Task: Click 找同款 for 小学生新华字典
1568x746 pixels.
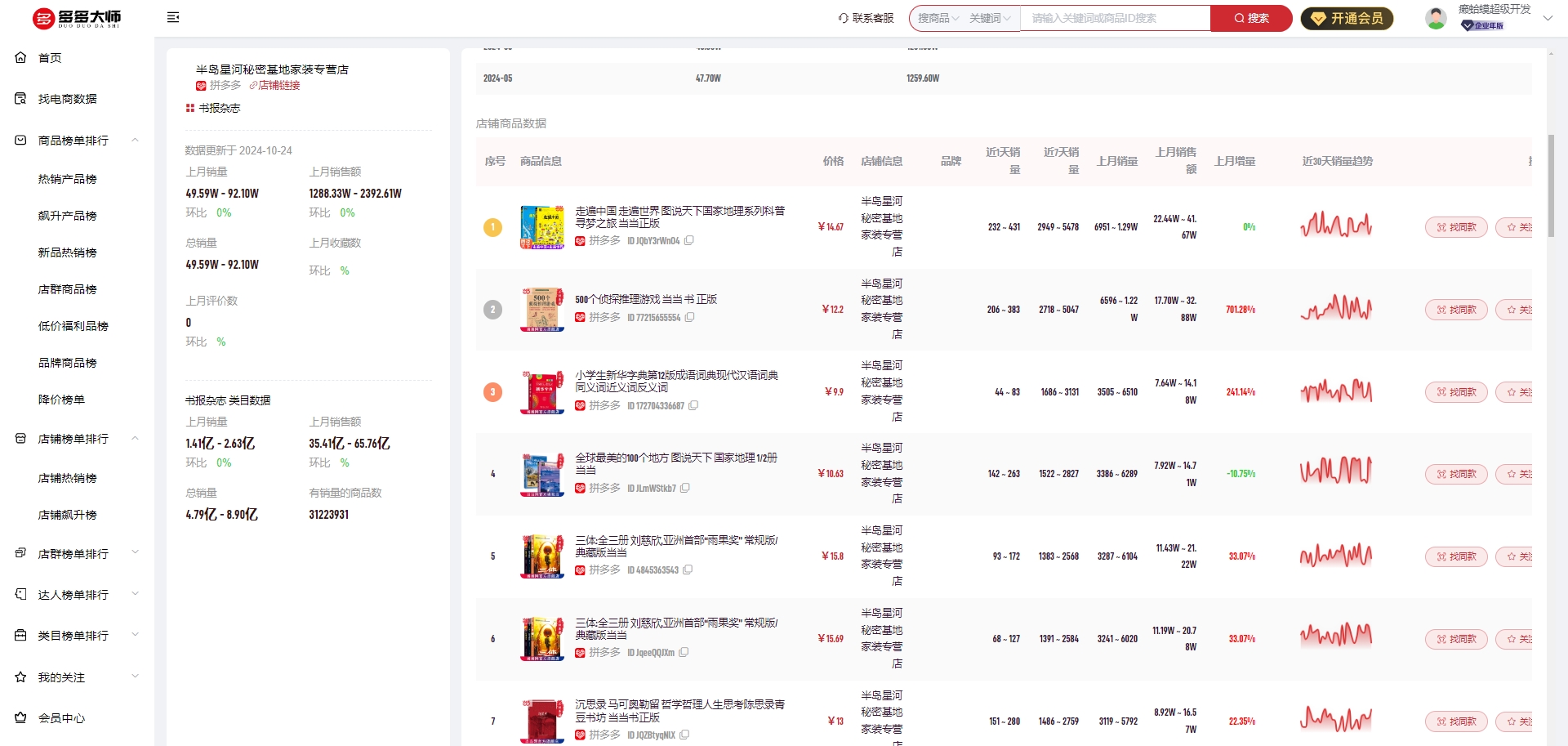Action: [x=1456, y=392]
